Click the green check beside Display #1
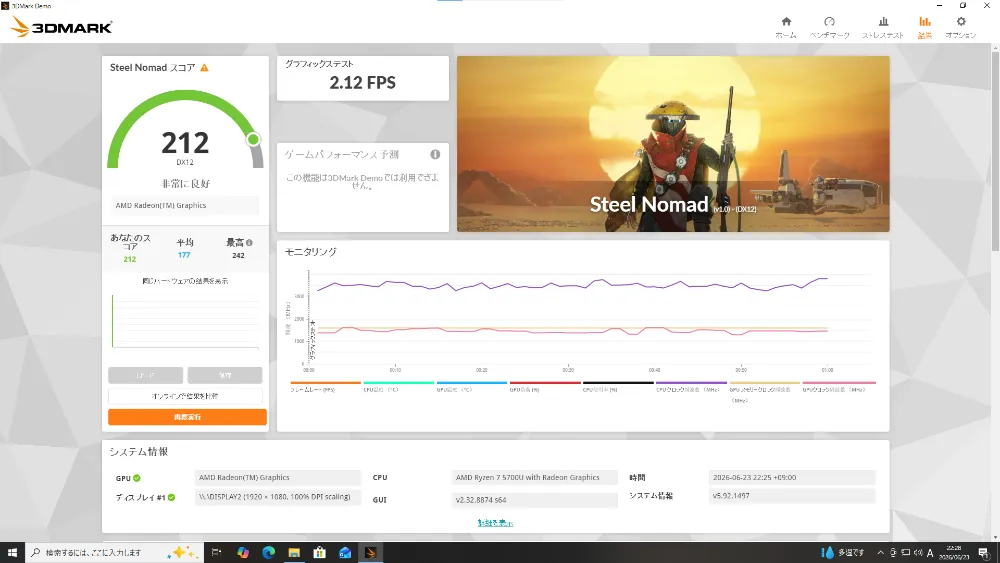The image size is (1000, 563). point(172,497)
